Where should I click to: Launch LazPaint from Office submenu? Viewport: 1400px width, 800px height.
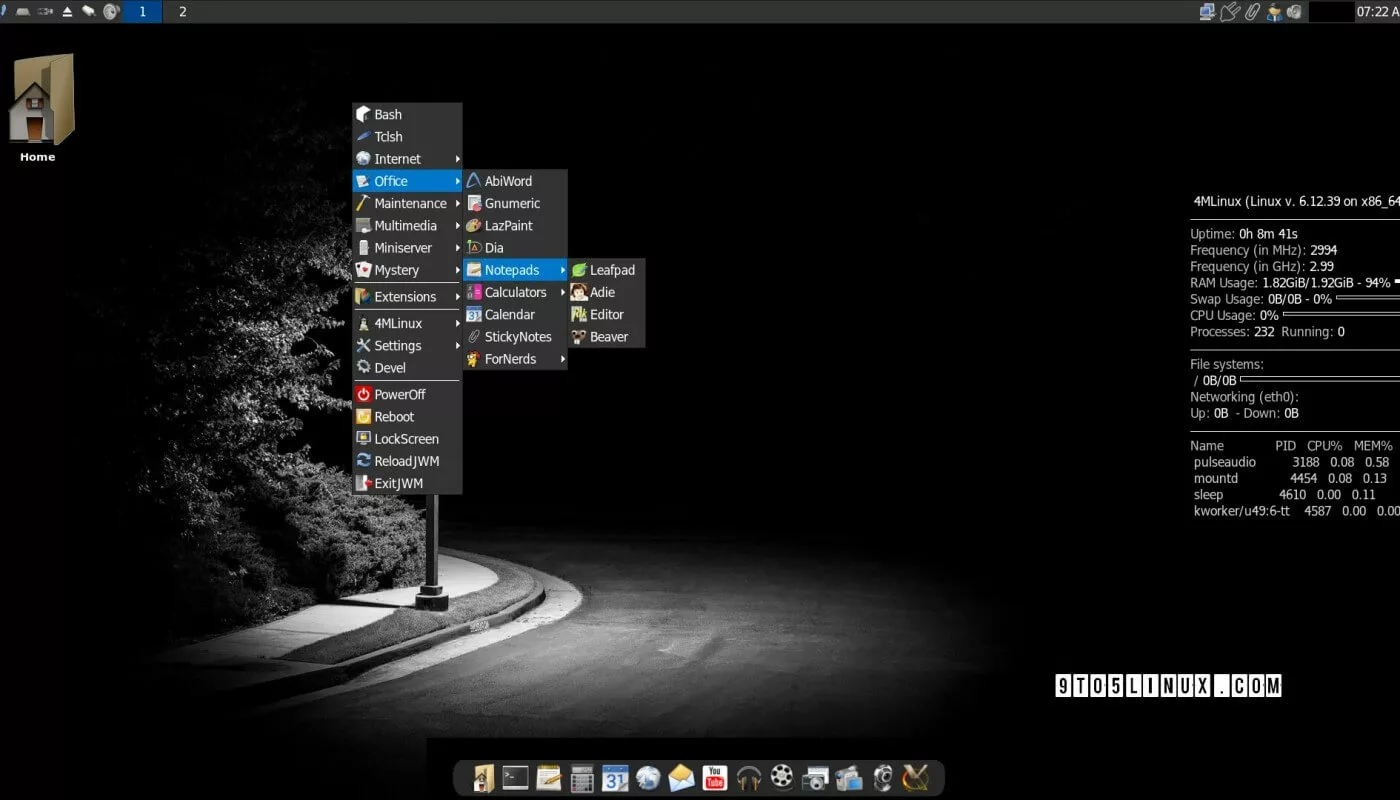[x=515, y=226]
